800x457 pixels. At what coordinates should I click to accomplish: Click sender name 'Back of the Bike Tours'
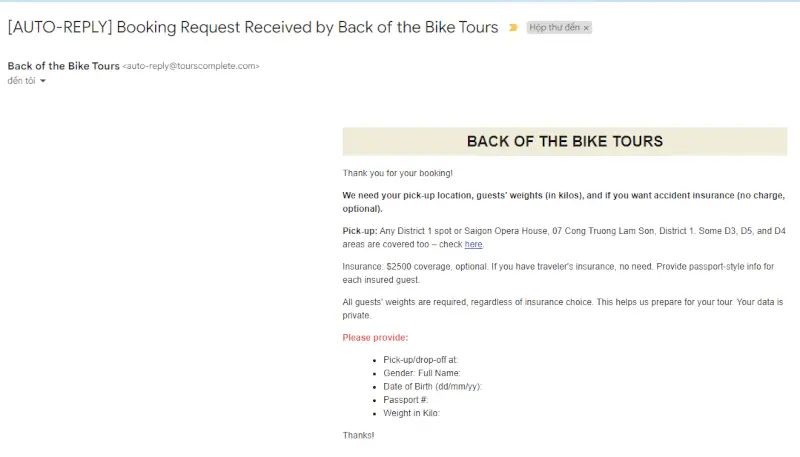63,66
